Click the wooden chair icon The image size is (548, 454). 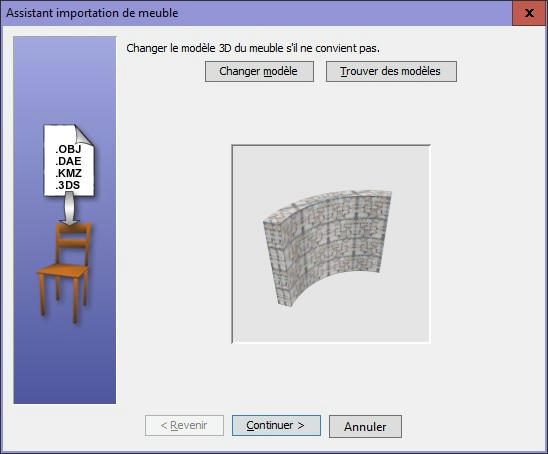tap(64, 271)
